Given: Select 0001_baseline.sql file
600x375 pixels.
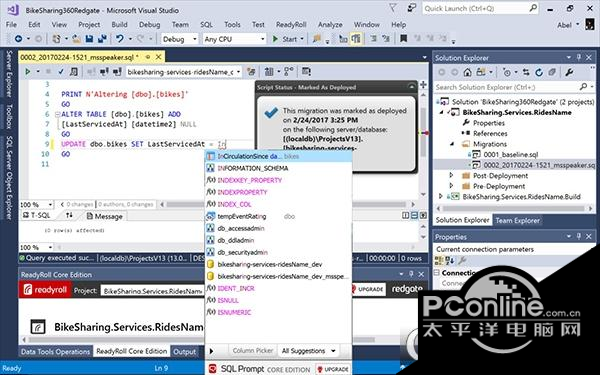Looking at the screenshot, I should pos(510,155).
